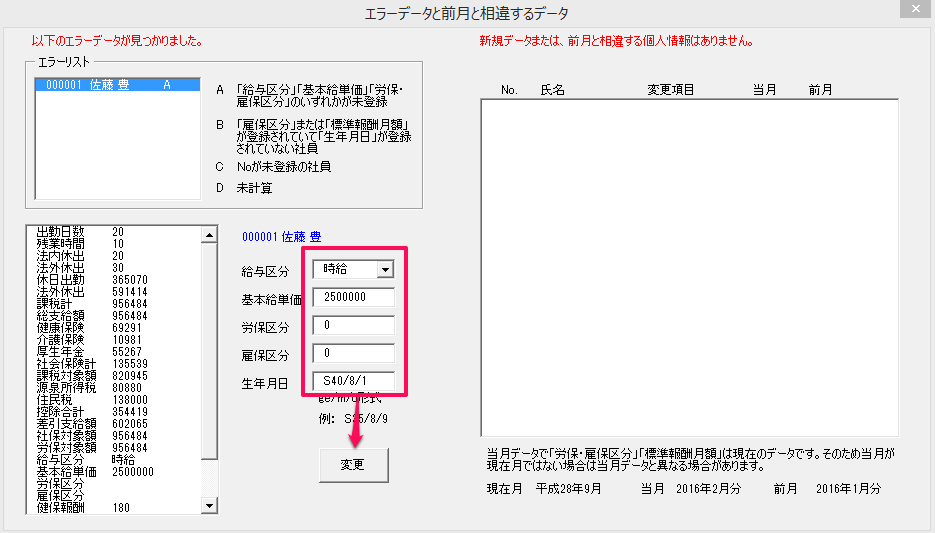
Task: Select the 源泉所得税 row in data list
Action: [x=88, y=387]
